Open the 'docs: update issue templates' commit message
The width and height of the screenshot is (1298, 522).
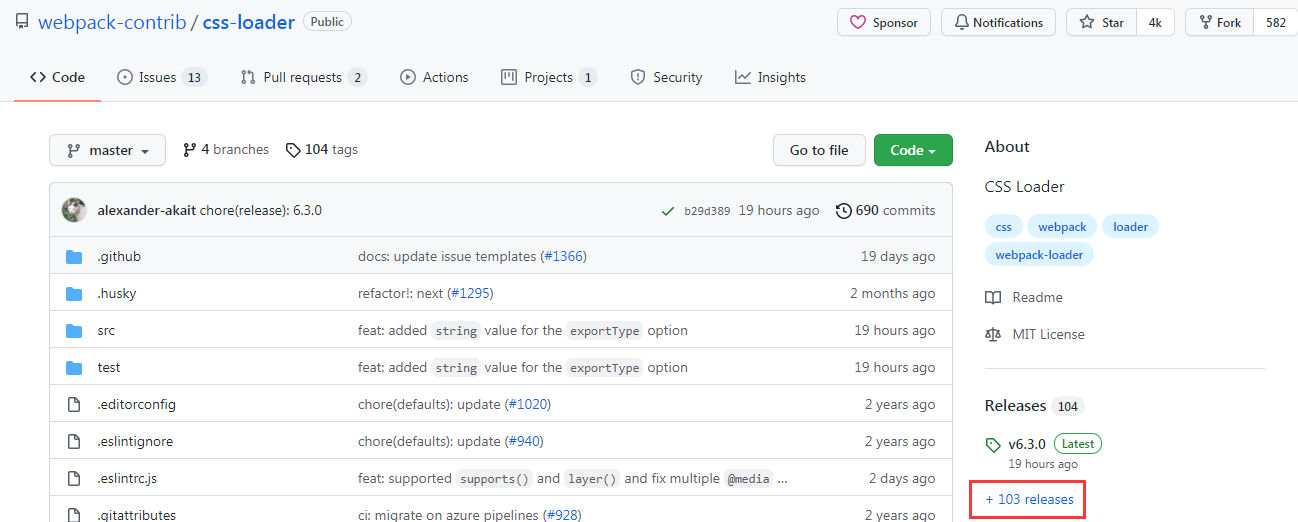pyautogui.click(x=447, y=256)
